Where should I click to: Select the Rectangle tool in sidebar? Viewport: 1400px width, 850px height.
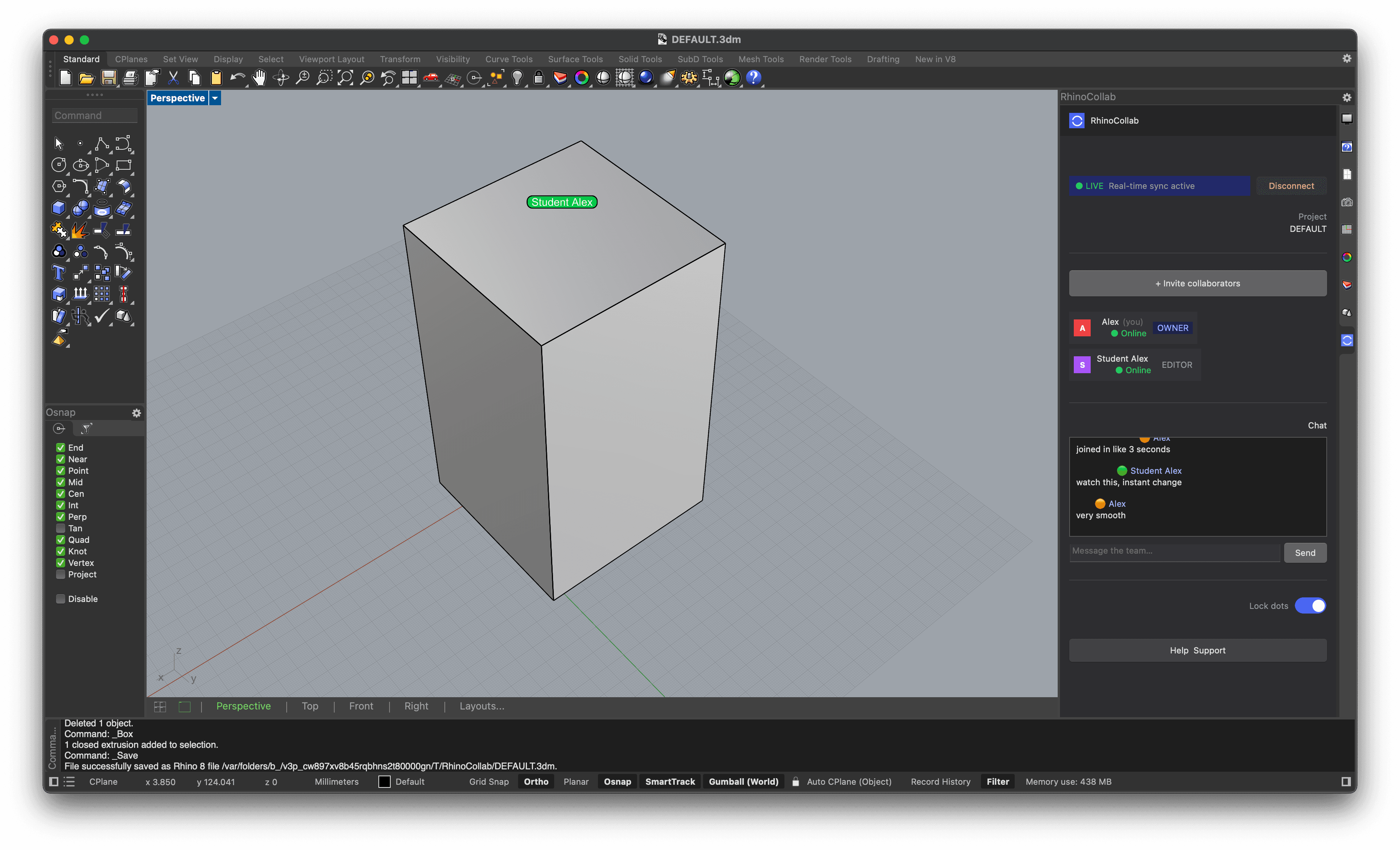coord(123,165)
